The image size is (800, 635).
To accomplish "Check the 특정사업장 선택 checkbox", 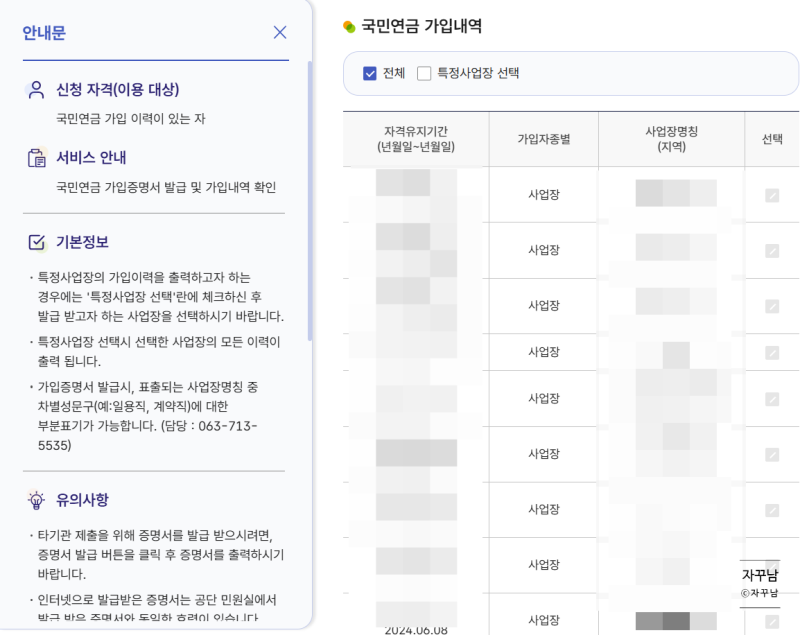I will (x=424, y=73).
